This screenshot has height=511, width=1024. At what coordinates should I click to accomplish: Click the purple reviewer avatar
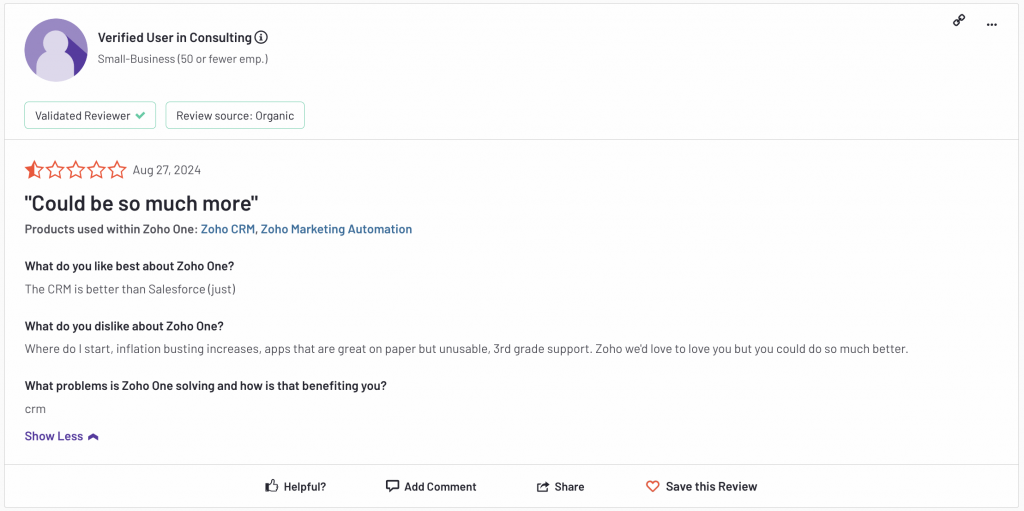point(56,50)
